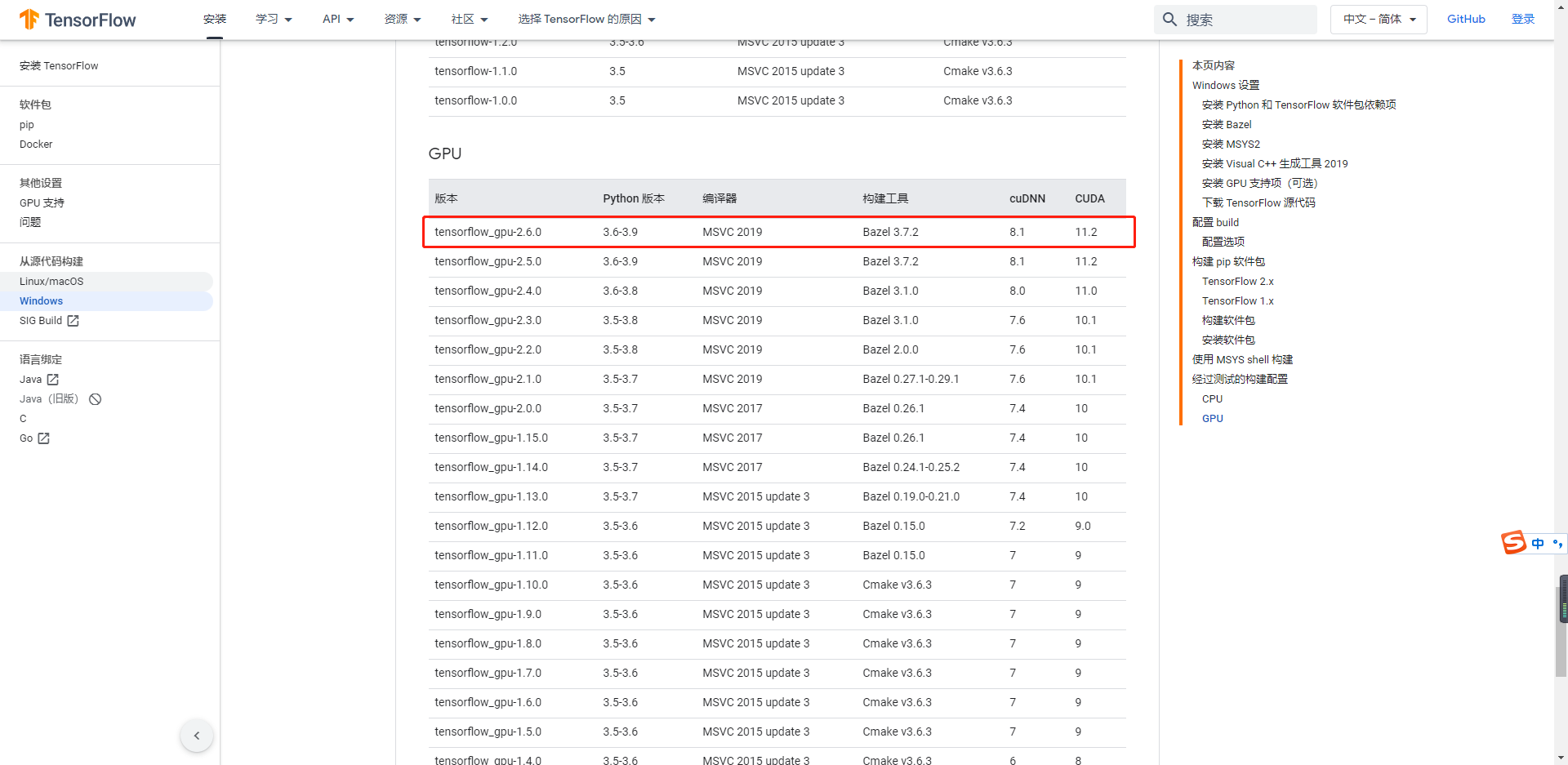Click external link icon beside Java
This screenshot has width=1568, height=765.
[53, 380]
